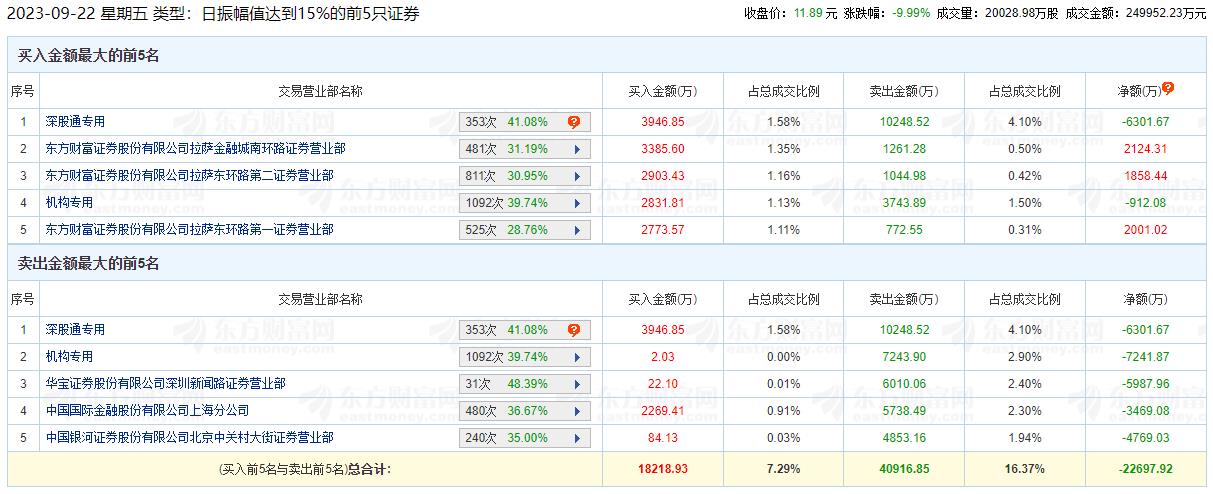Click 净额(万) header in sell table
1213x494 pixels.
click(1145, 300)
